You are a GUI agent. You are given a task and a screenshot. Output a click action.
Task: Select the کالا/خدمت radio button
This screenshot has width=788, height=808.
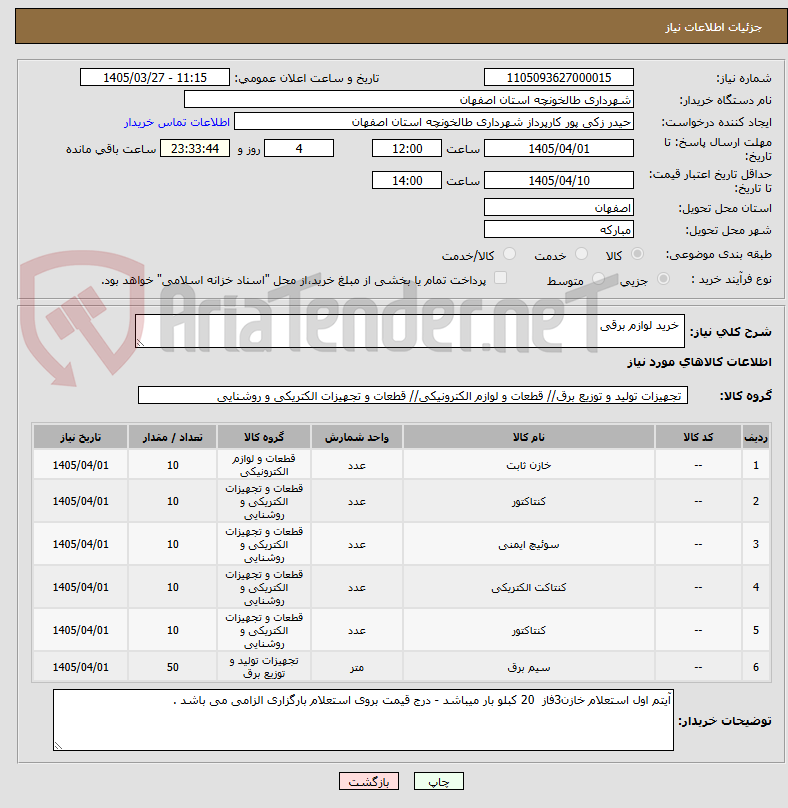pos(509,254)
